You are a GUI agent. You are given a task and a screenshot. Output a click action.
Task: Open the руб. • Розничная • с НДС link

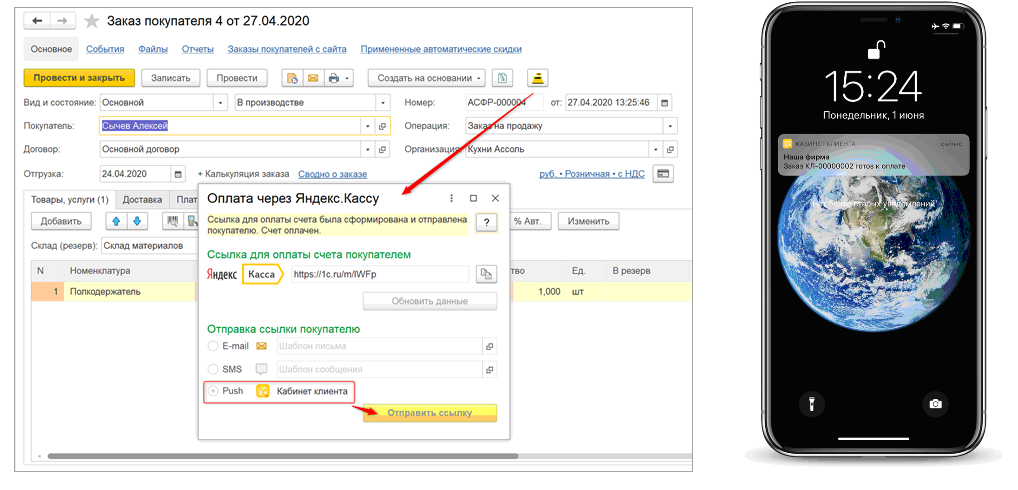592,174
